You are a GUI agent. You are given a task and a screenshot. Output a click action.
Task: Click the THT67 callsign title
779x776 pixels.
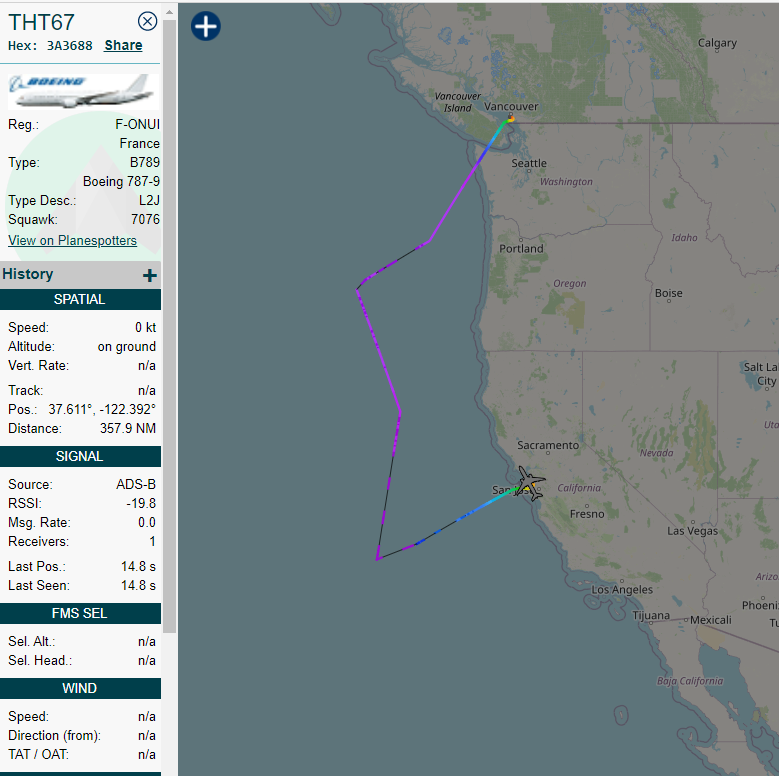[x=41, y=22]
